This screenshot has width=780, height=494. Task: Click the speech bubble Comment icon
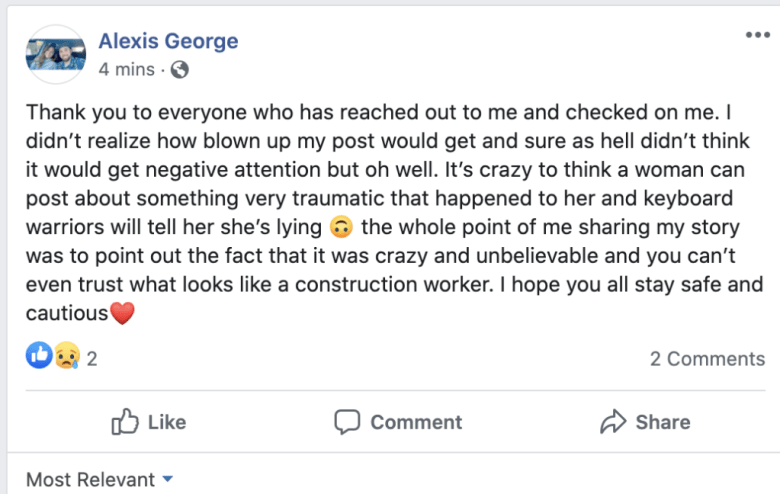347,422
